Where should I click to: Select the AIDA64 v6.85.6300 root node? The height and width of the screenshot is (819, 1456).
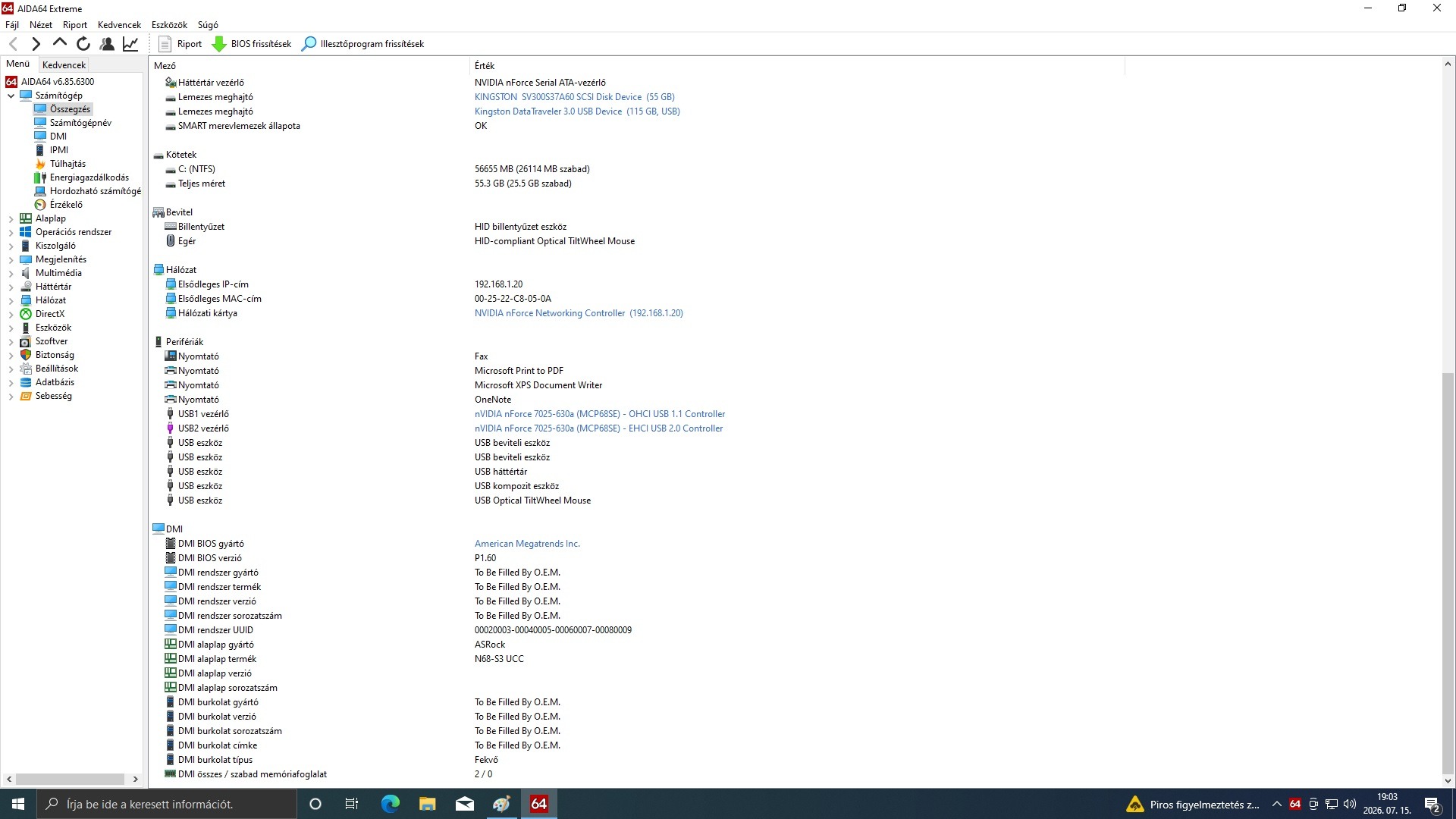click(x=58, y=82)
